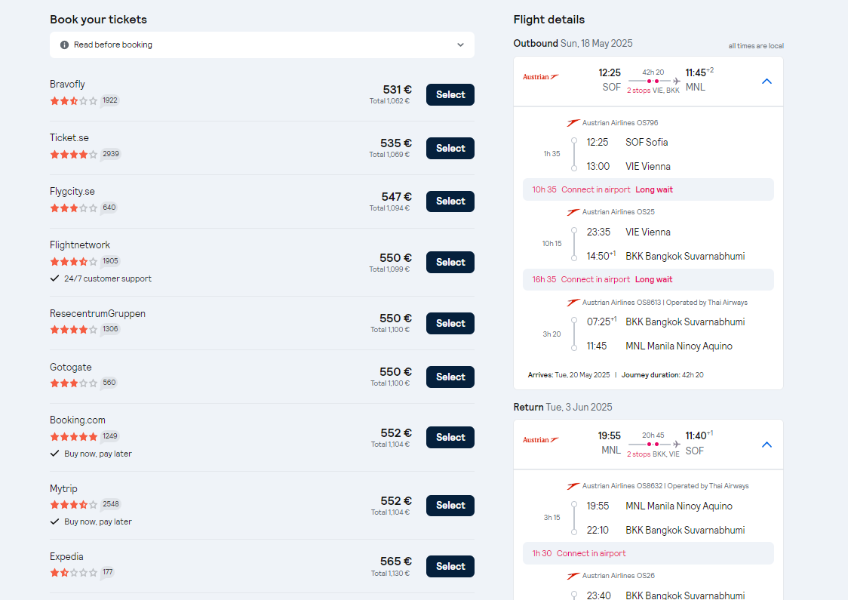Open Flightnetwork's 1905 review count badge
Image resolution: width=848 pixels, height=600 pixels.
coord(110,261)
